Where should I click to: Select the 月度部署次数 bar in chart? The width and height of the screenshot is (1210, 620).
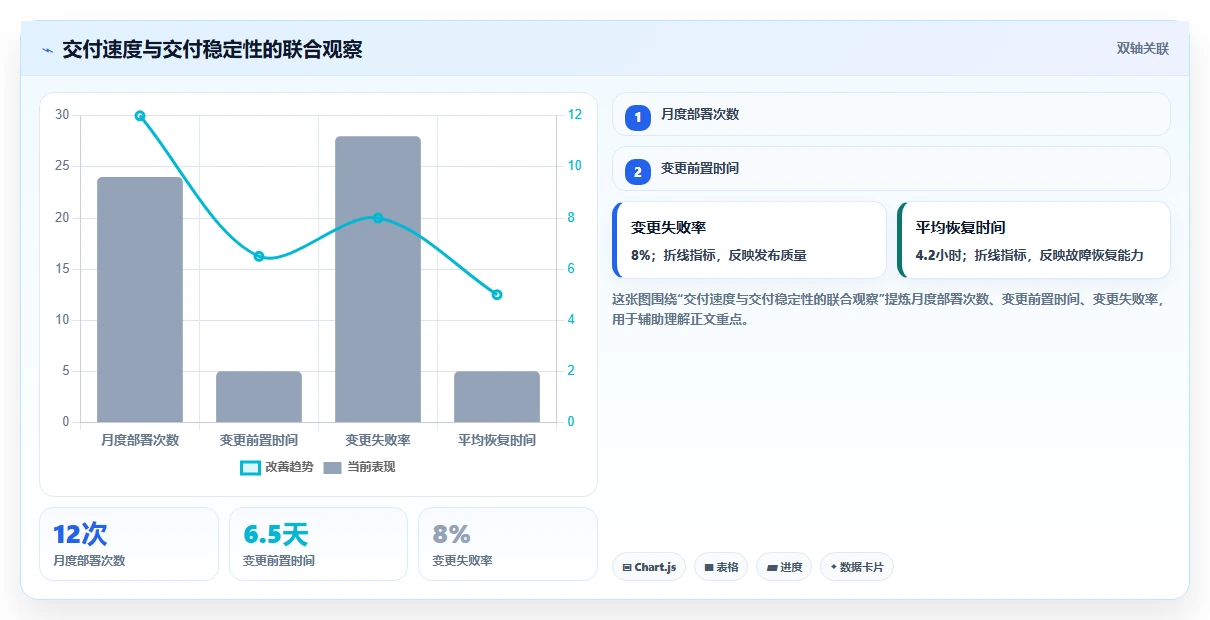[140, 299]
